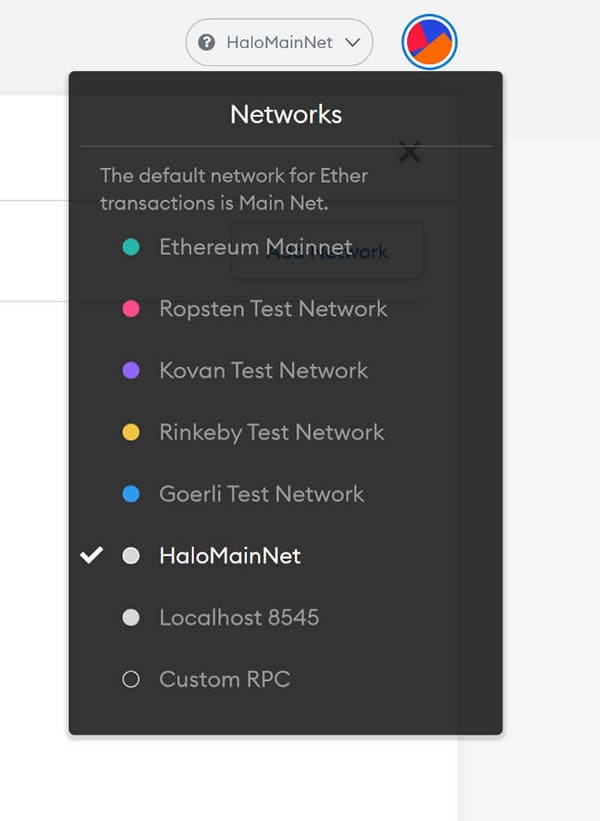Click the pink Ropsten network dot
This screenshot has height=821, width=600.
(x=131, y=308)
